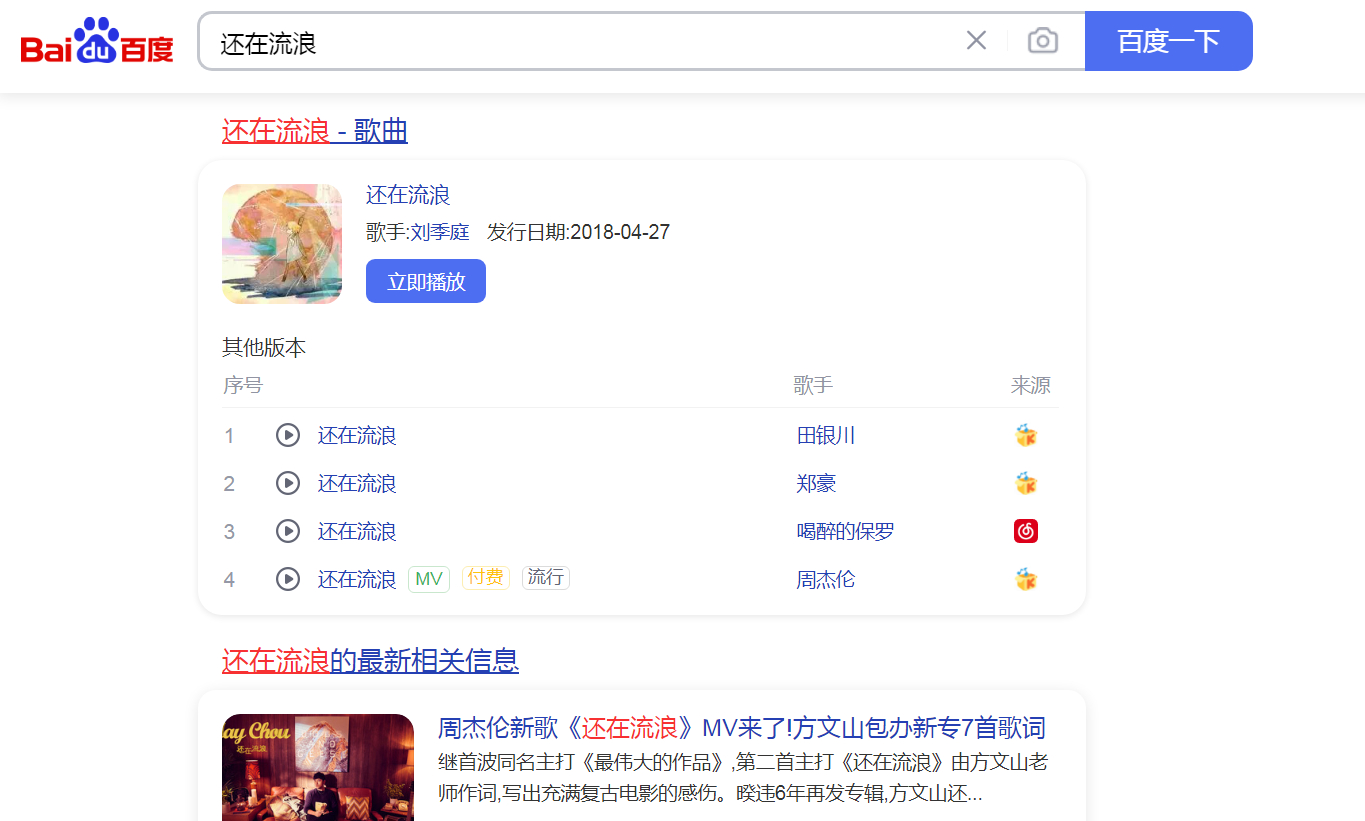This screenshot has width=1365, height=821.
Task: Clear the search box using the X icon
Action: 976,40
